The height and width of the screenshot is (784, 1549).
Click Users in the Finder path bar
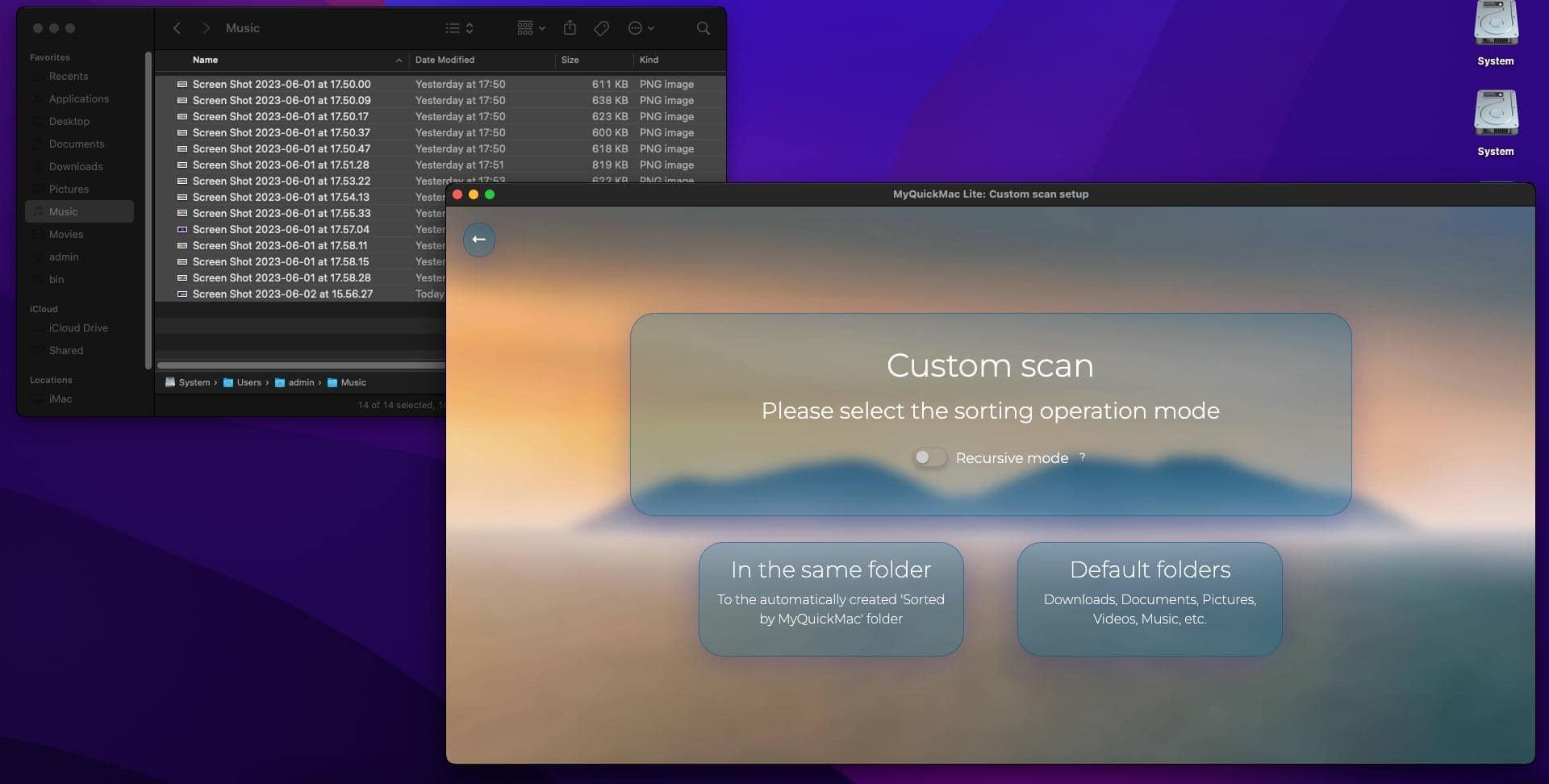(242, 382)
